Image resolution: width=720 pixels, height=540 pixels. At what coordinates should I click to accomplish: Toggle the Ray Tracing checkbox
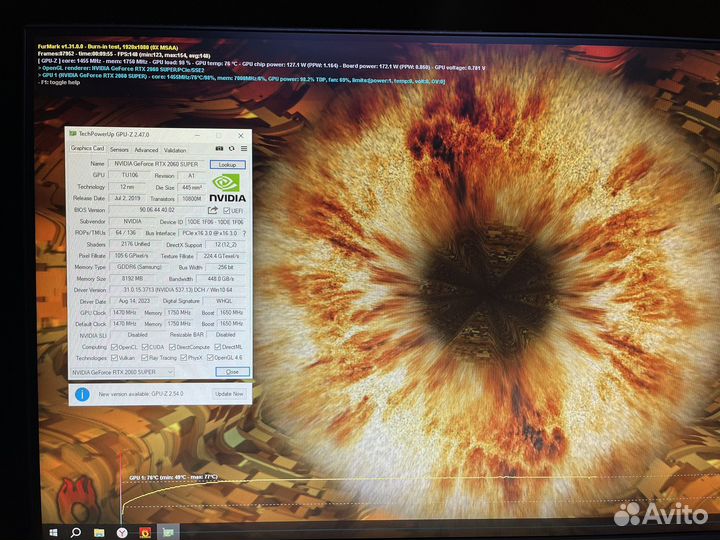point(145,358)
